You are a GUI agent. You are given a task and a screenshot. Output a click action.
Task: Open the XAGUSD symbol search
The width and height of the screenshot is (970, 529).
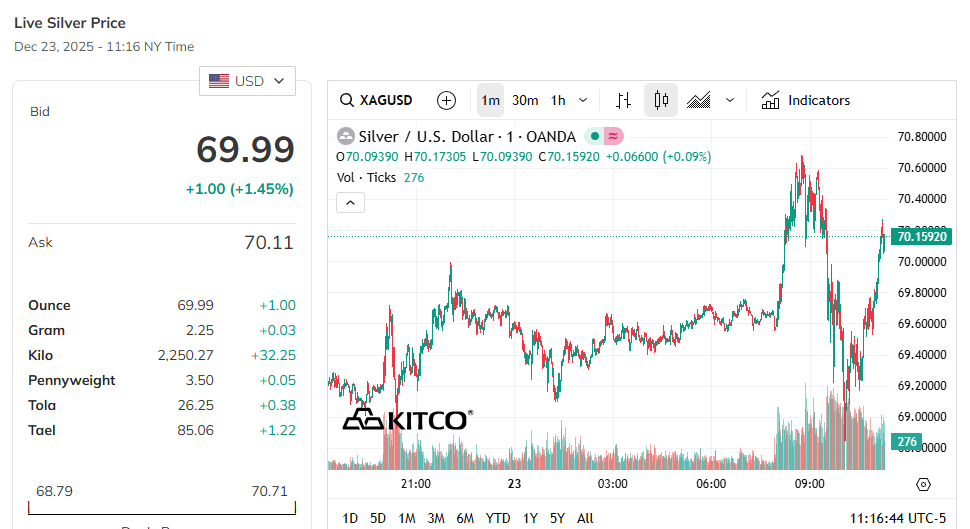click(376, 100)
